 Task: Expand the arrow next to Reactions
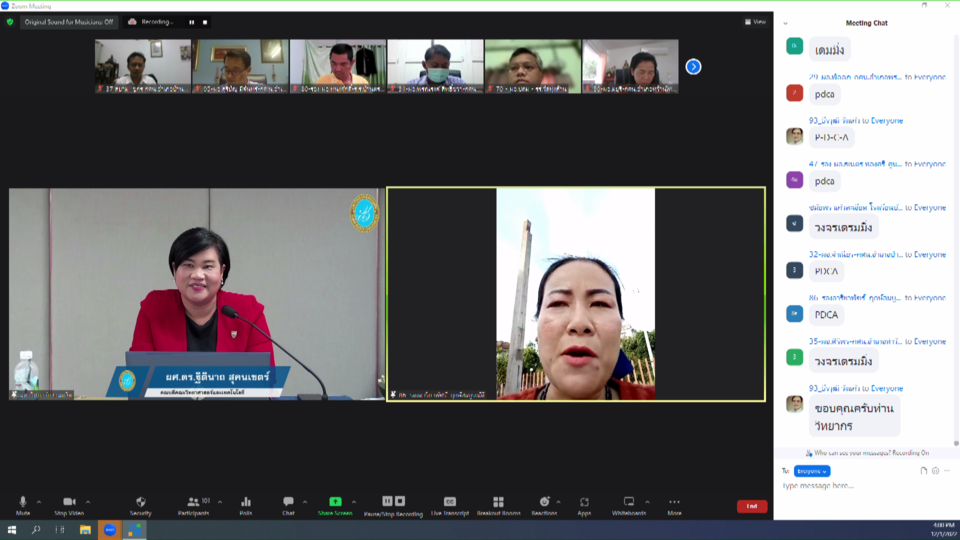coord(558,502)
